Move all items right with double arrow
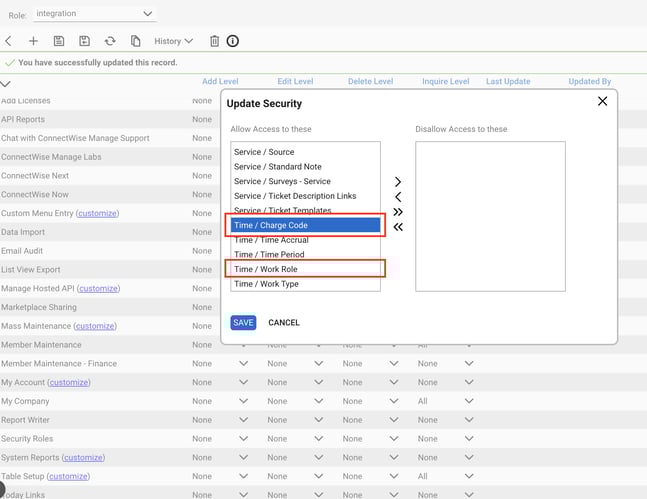The width and height of the screenshot is (647, 499). pyautogui.click(x=398, y=212)
